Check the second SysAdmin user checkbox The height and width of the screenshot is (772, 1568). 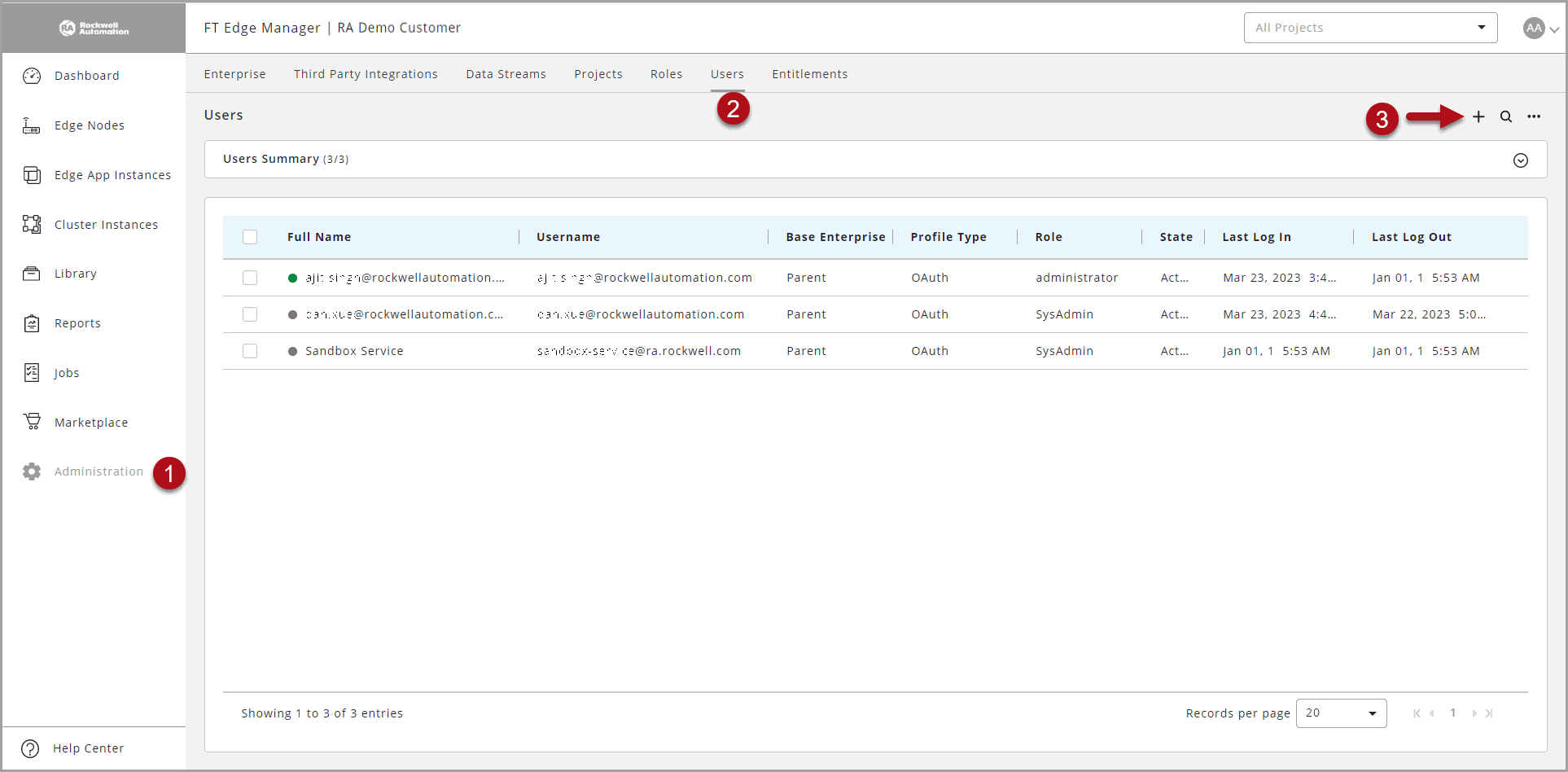[250, 314]
